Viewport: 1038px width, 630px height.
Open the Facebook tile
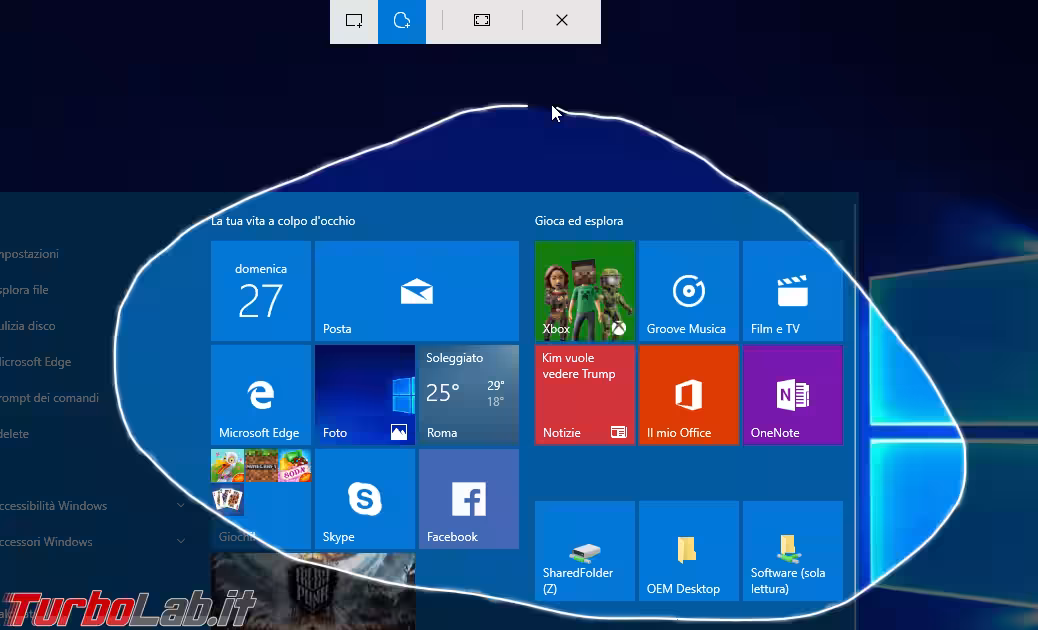(468, 499)
